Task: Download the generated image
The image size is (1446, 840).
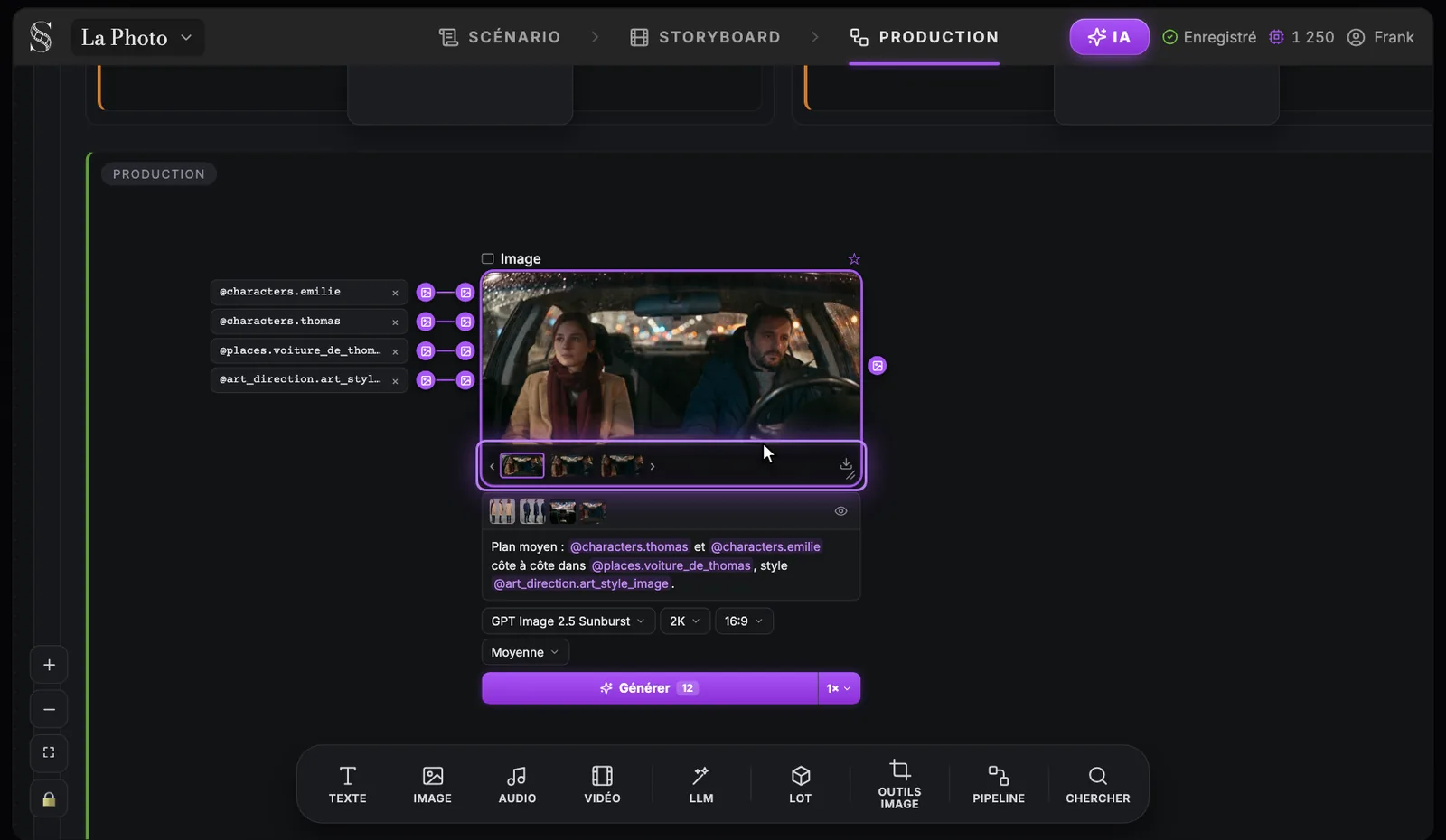Action: click(x=846, y=463)
